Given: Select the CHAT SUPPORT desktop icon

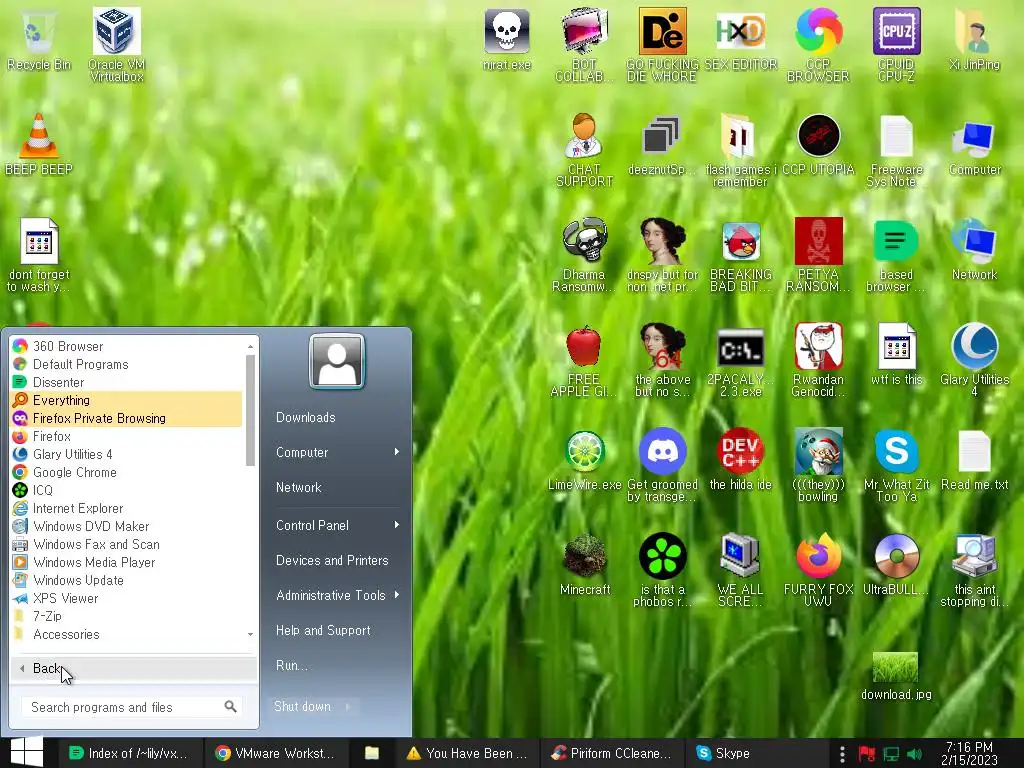Looking at the screenshot, I should (584, 150).
